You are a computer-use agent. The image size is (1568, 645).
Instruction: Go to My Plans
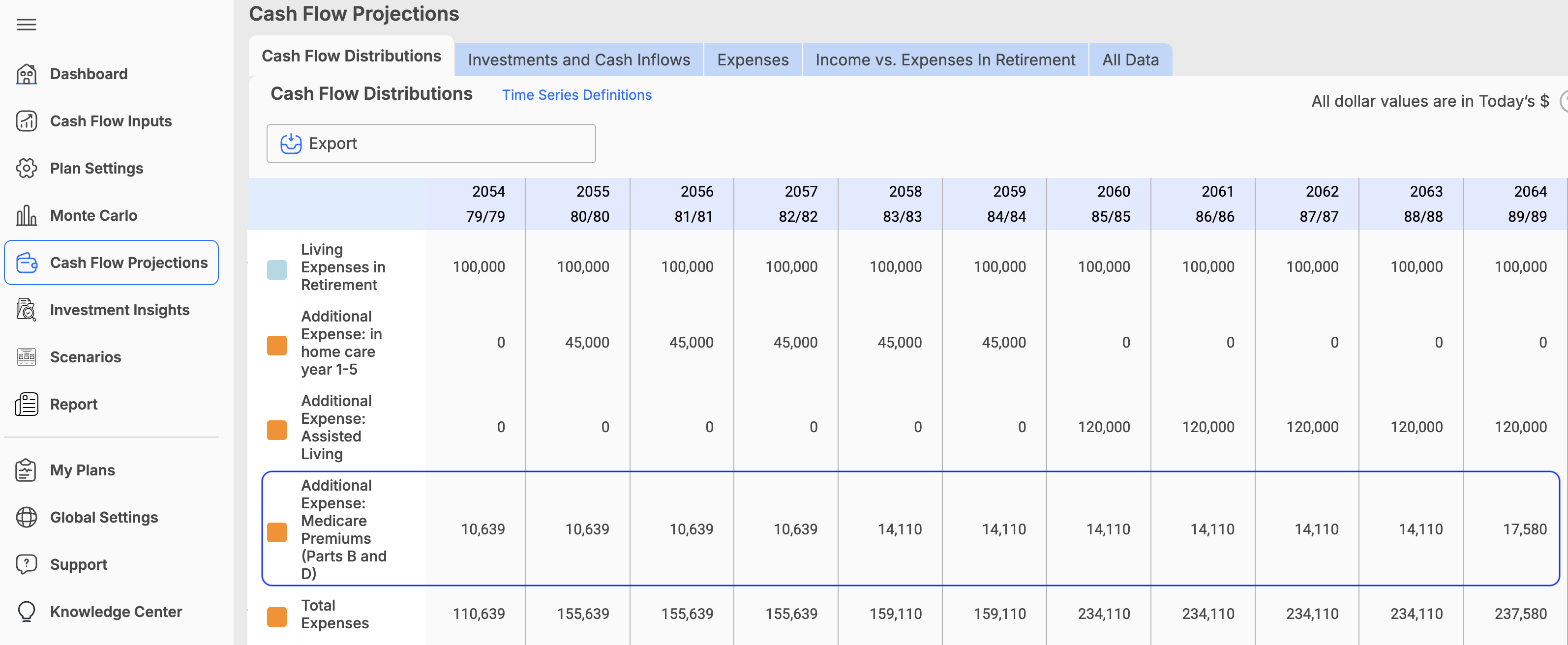(x=83, y=470)
